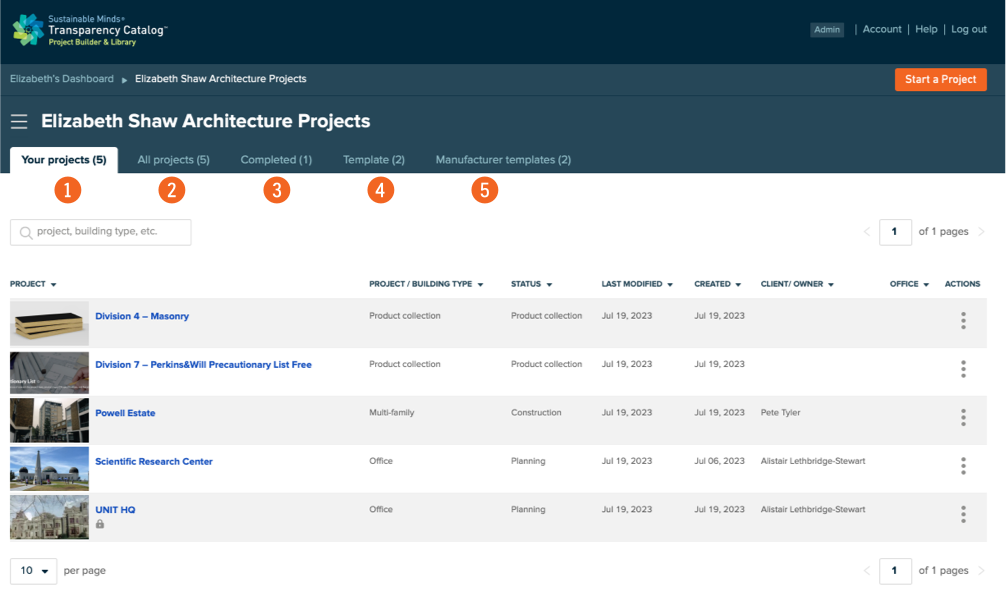Open the Completed (1) tab
The image size is (1006, 592).
(x=276, y=160)
